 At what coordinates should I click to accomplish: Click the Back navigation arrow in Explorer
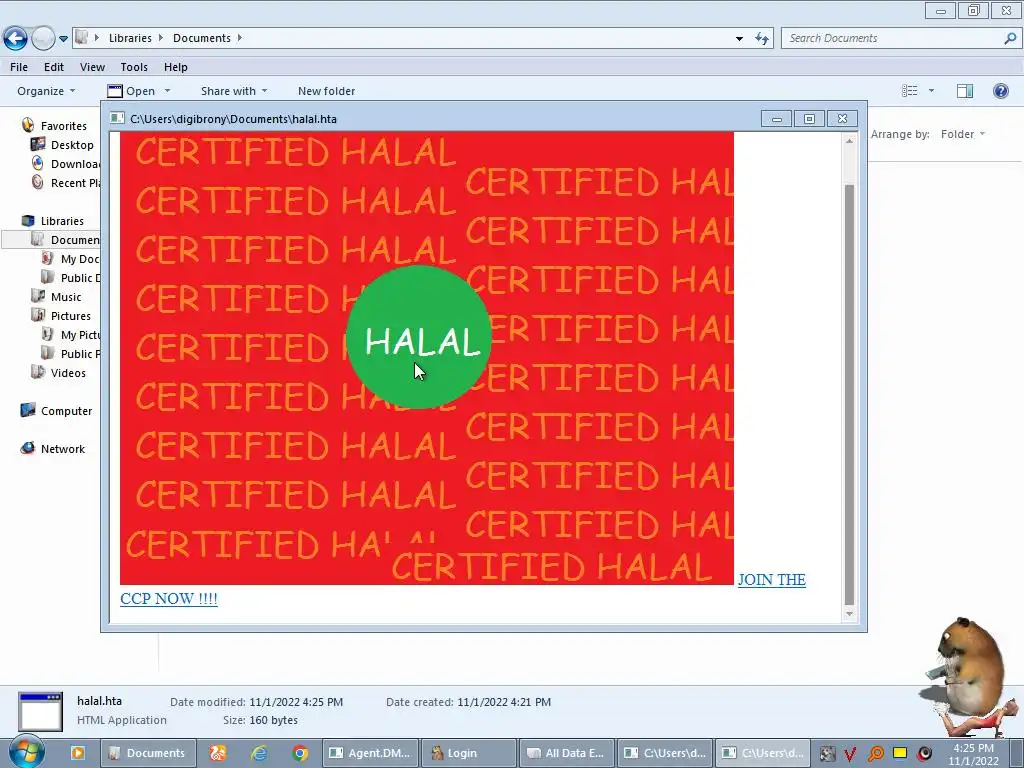[16, 38]
